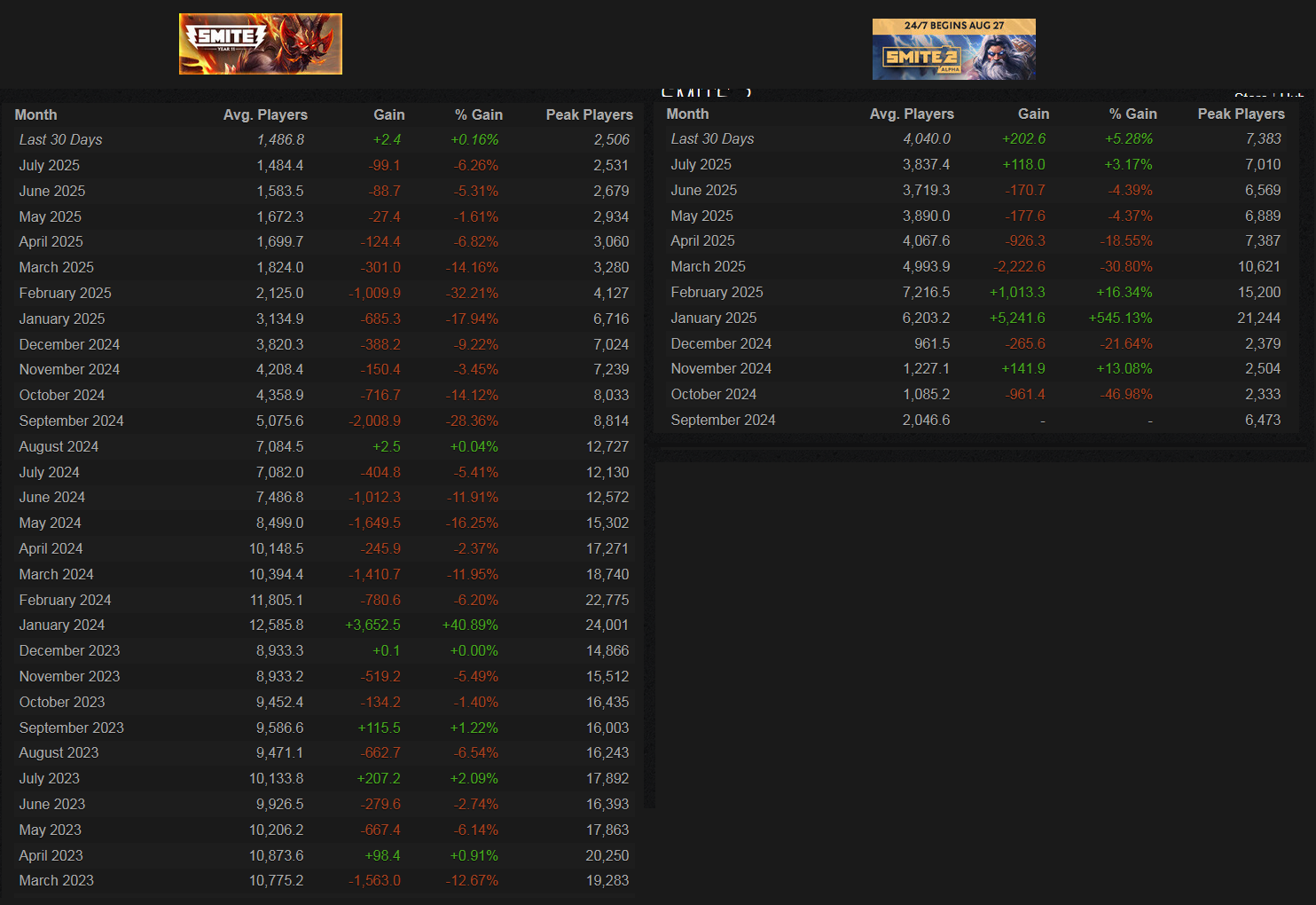Click the +40.89% gain value
Viewport: 1316px width, 905px height.
coord(470,625)
